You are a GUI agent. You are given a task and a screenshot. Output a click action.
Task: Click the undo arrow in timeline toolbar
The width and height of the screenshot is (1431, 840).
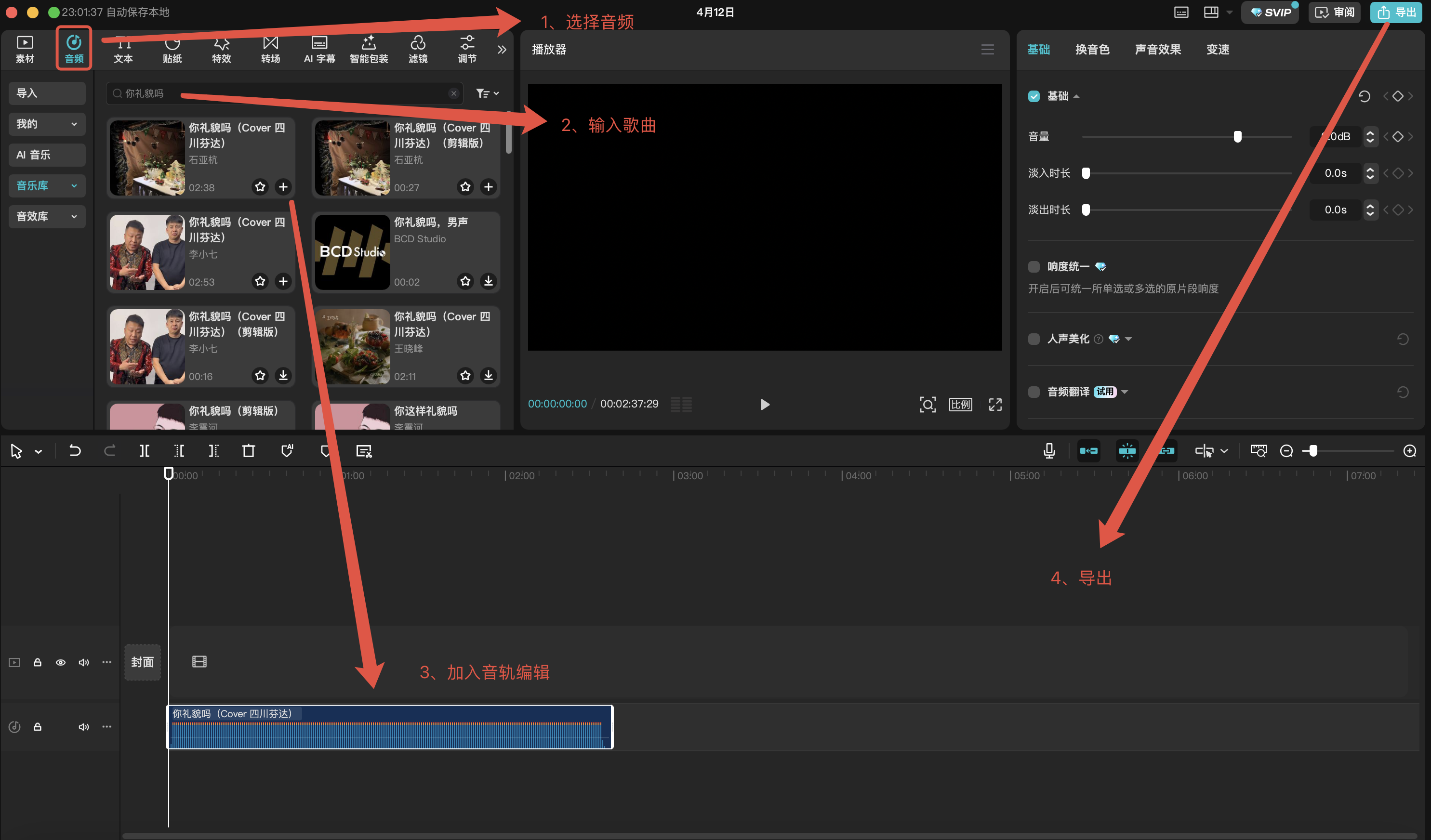[74, 451]
